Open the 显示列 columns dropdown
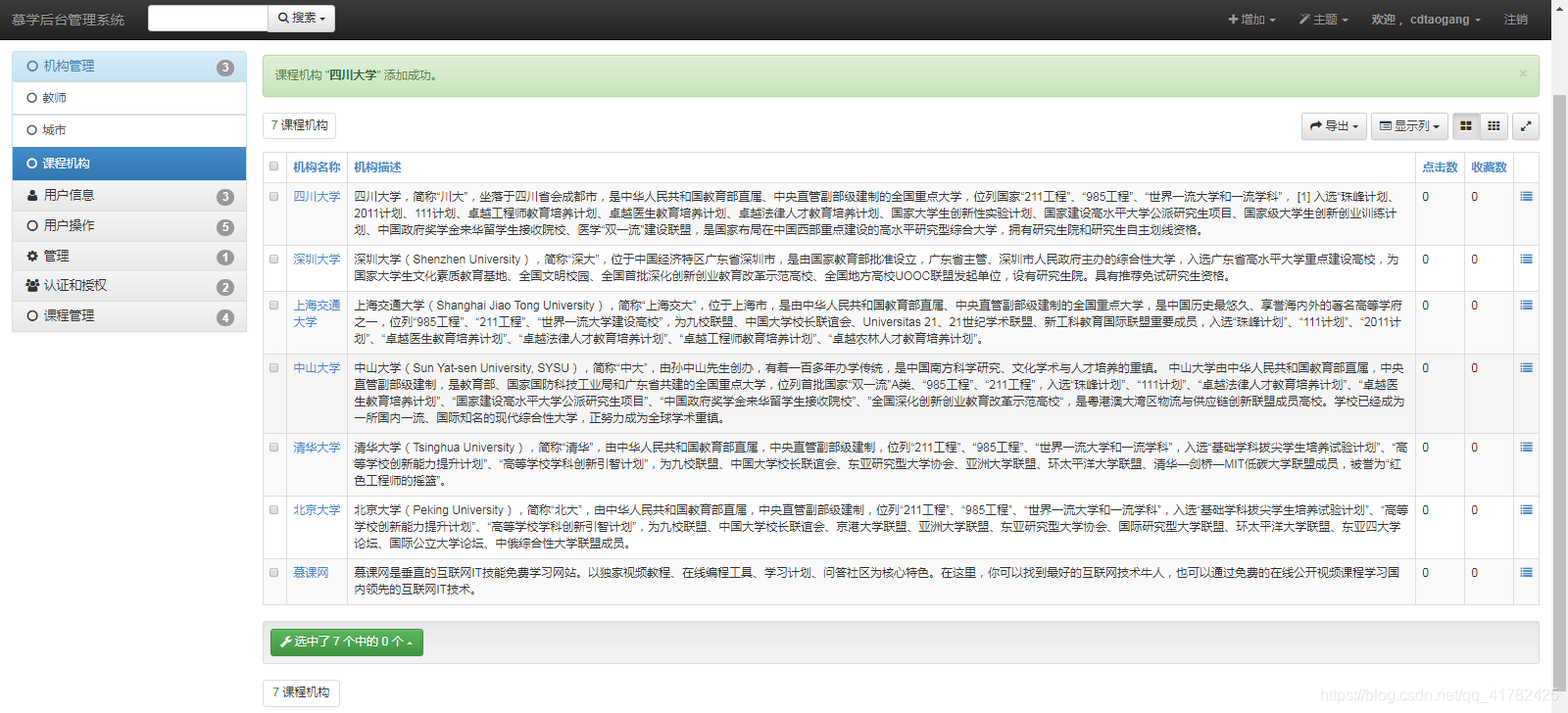Screen dimensions: 1568x713 pos(1409,126)
